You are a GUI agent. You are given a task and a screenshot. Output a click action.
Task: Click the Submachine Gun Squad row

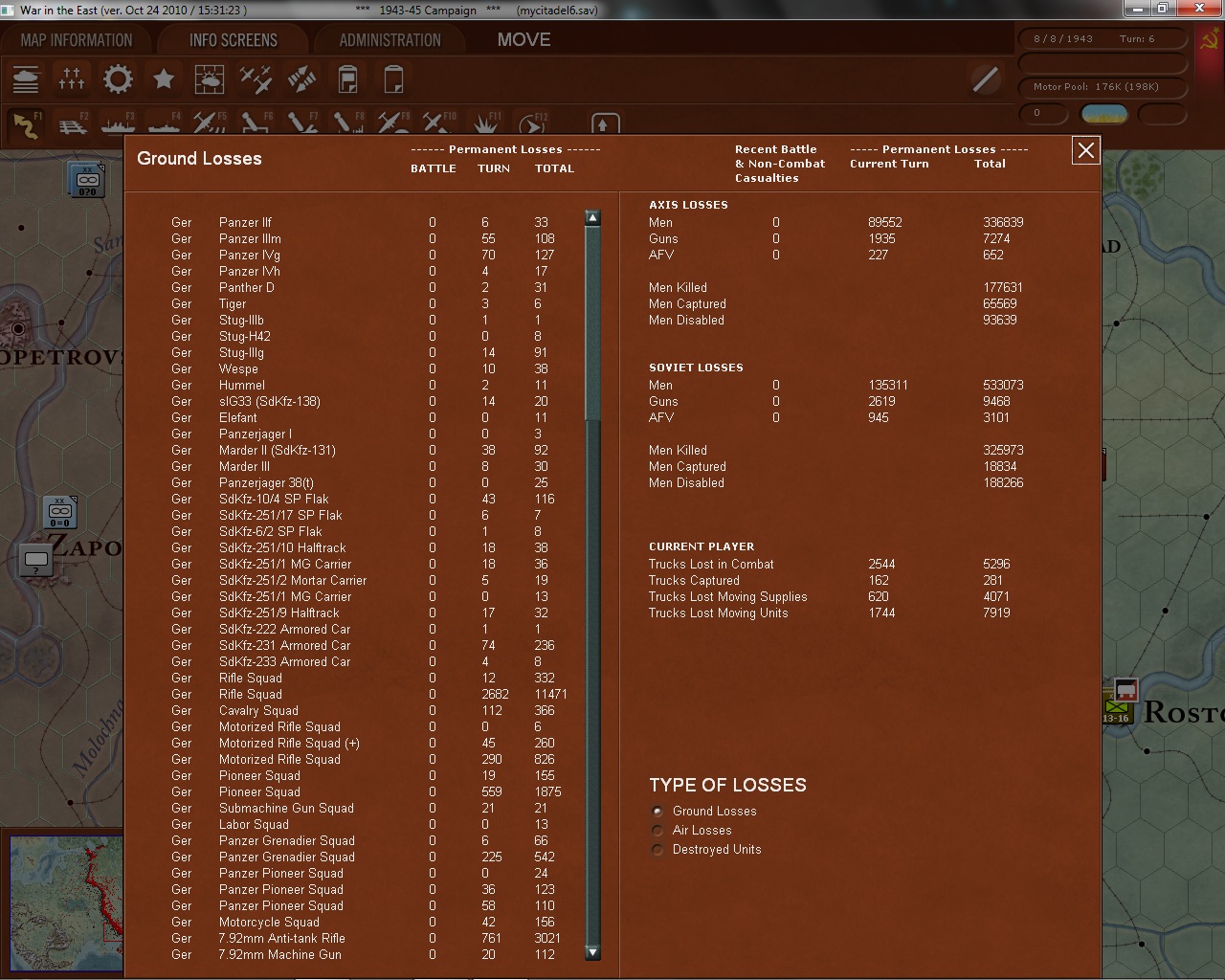(371, 808)
